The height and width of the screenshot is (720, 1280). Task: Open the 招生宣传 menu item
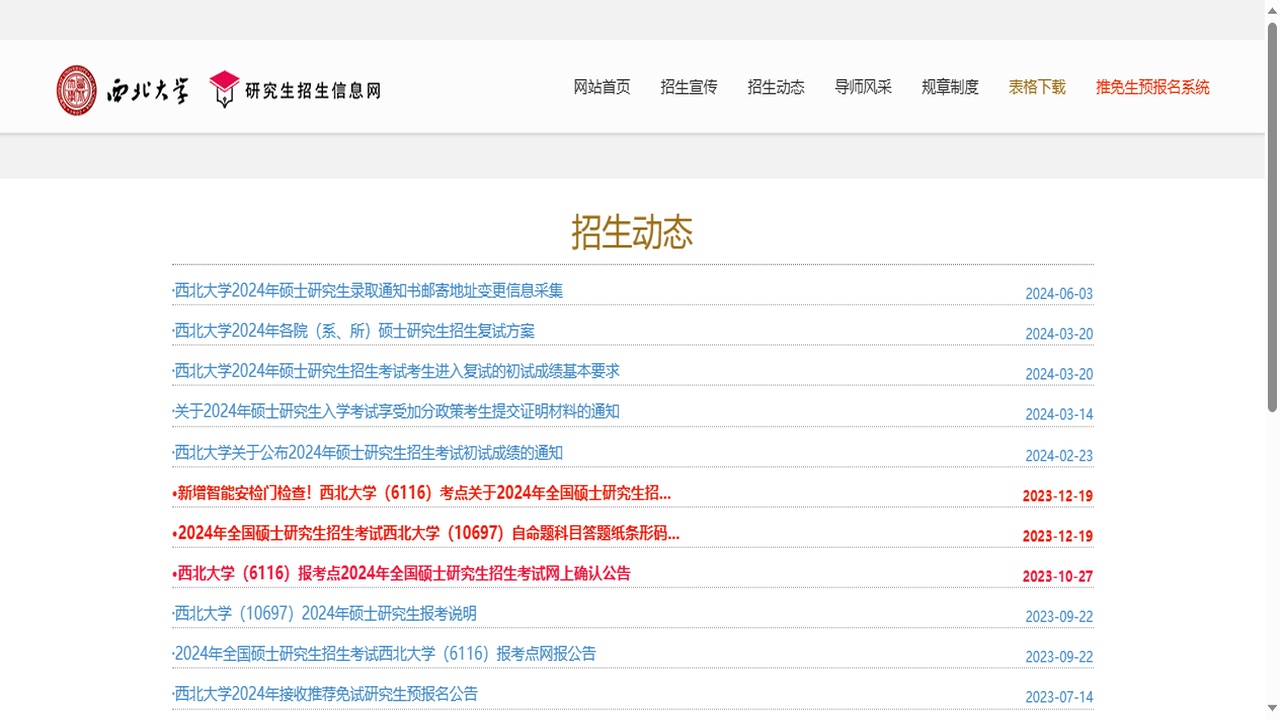pyautogui.click(x=688, y=87)
